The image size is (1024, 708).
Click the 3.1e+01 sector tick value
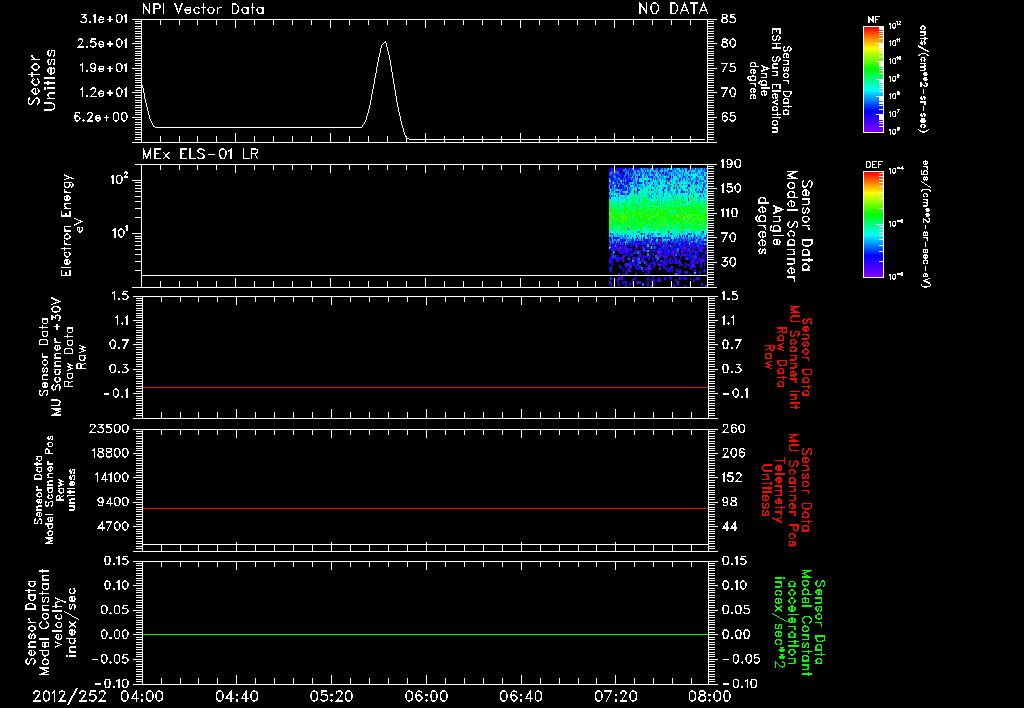click(104, 18)
